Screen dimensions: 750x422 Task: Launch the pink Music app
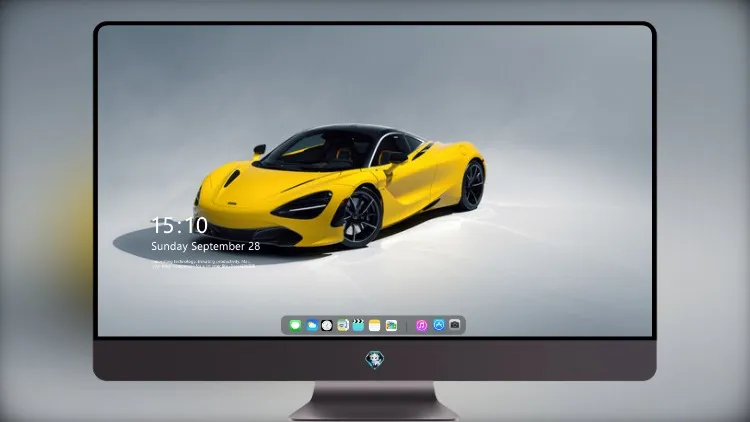click(421, 325)
